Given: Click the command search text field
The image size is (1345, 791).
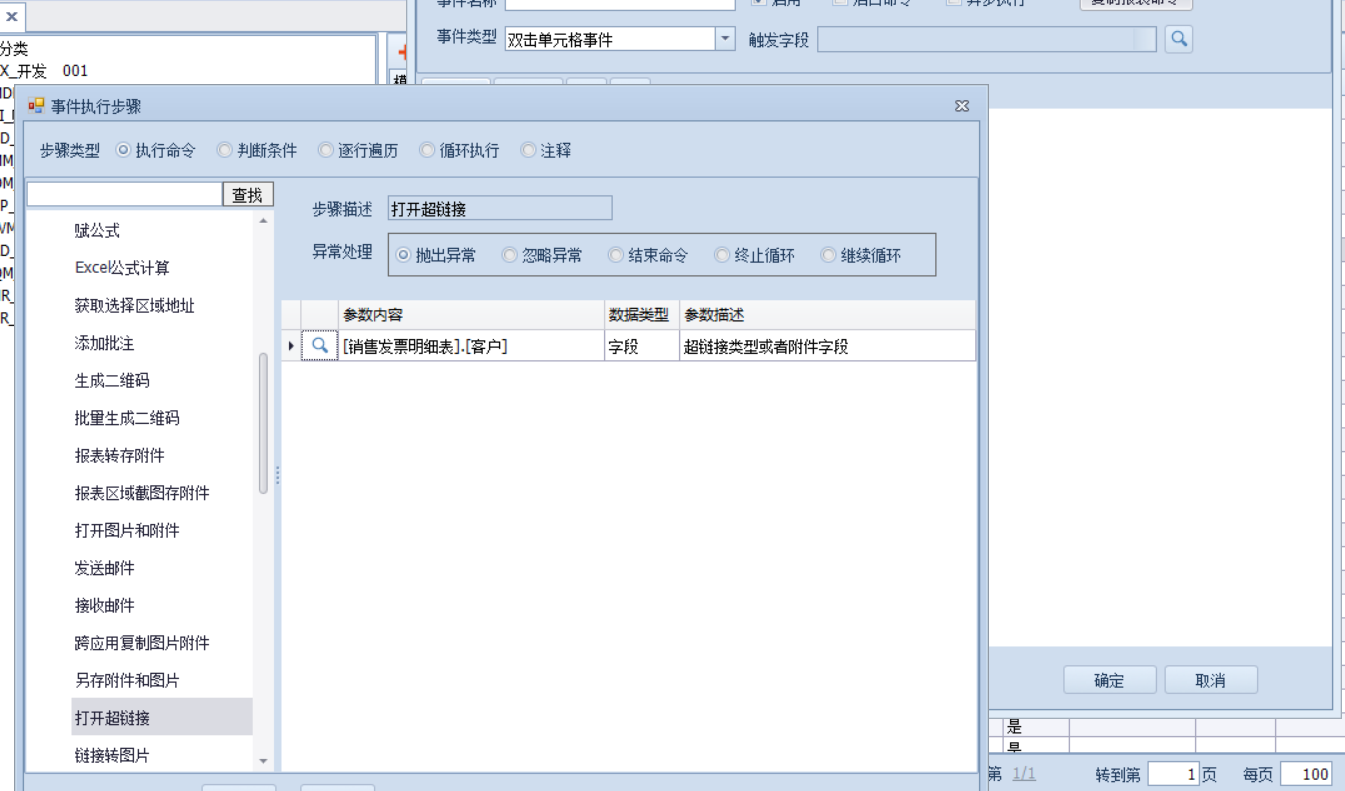Looking at the screenshot, I should tap(124, 195).
